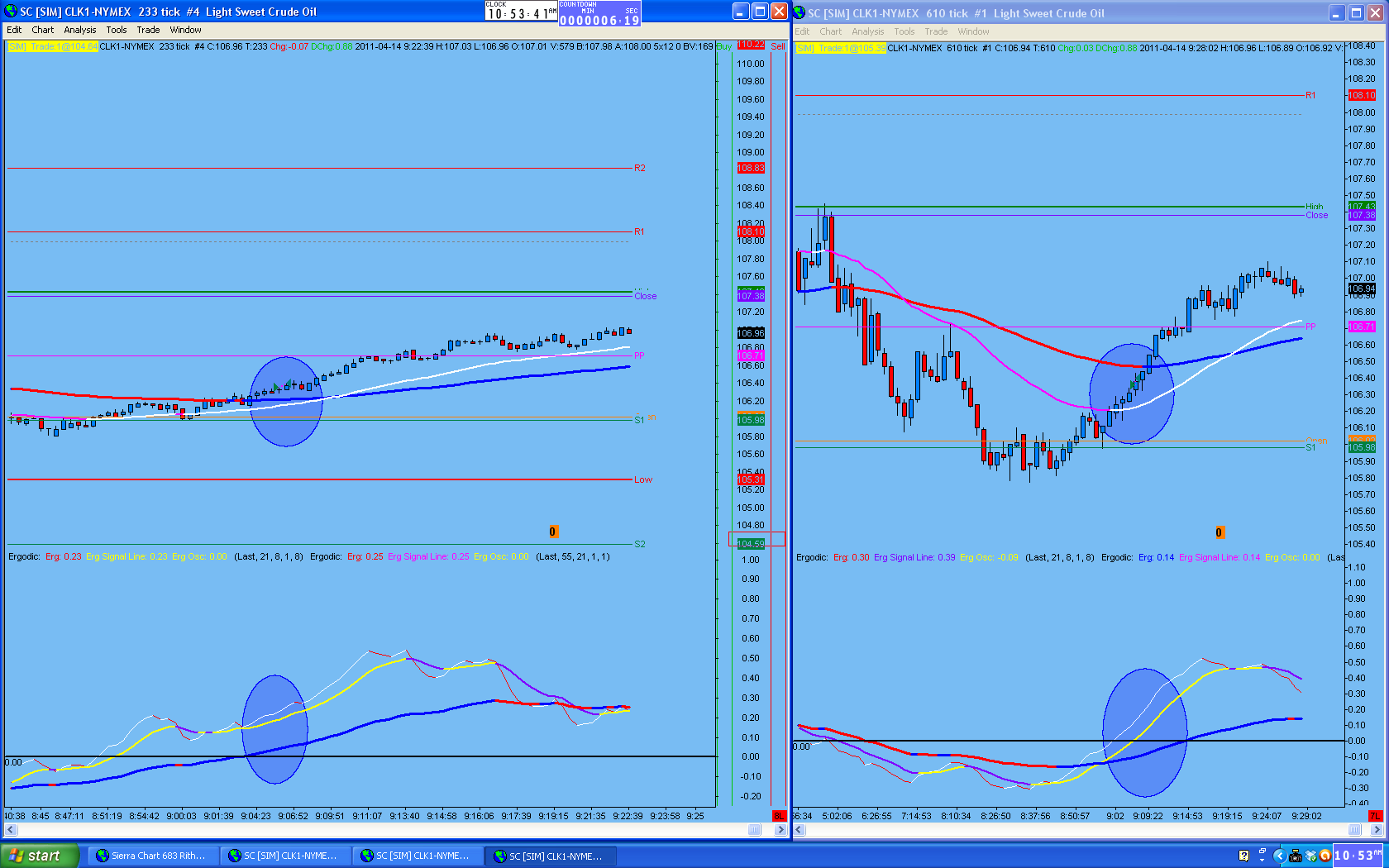The height and width of the screenshot is (868, 1389).
Task: Click the yellow Trade:1@105.39 label
Action: click(x=840, y=48)
